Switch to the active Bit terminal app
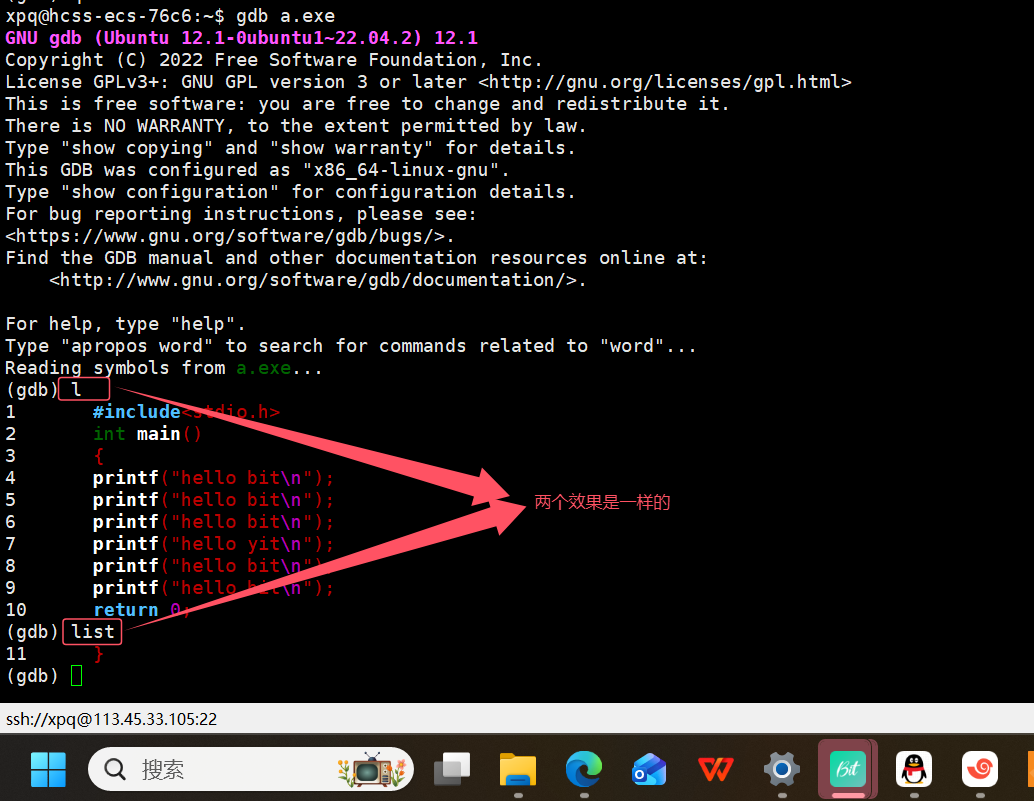1034x801 pixels. 847,769
